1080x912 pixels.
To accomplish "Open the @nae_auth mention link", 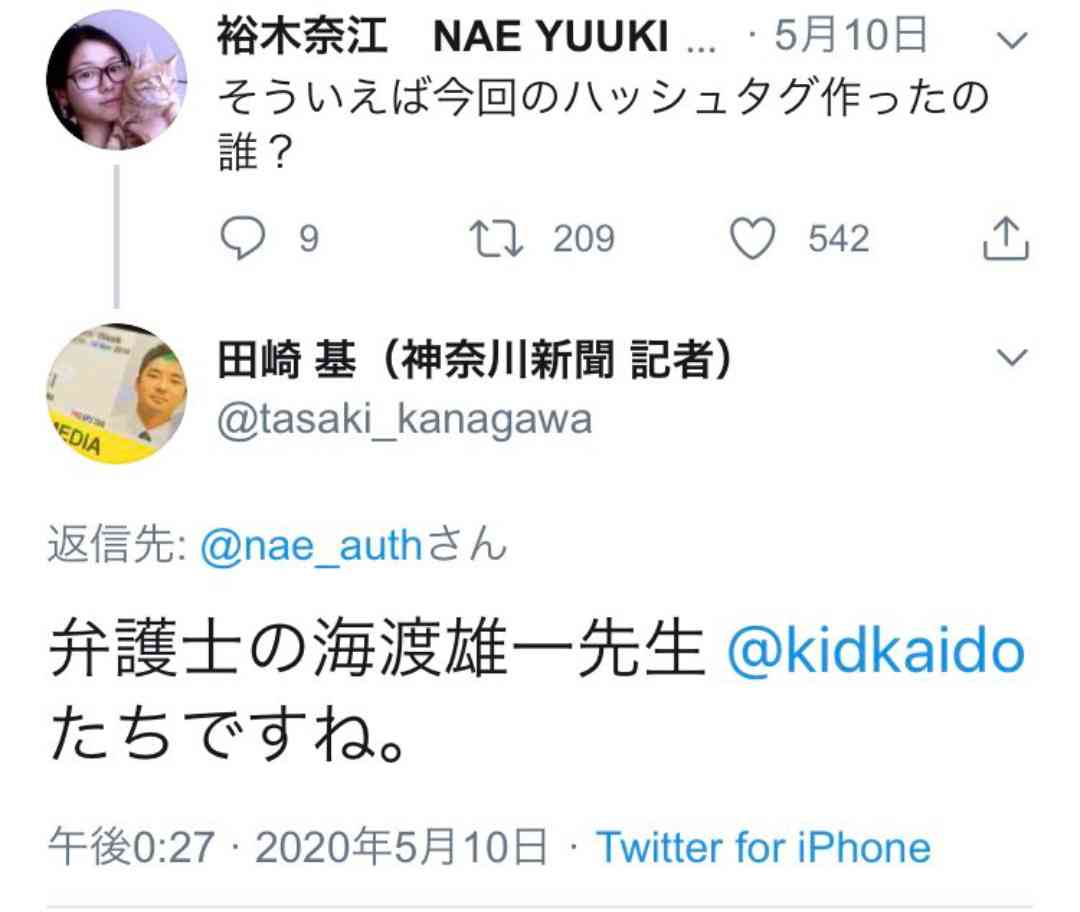I will tap(311, 546).
